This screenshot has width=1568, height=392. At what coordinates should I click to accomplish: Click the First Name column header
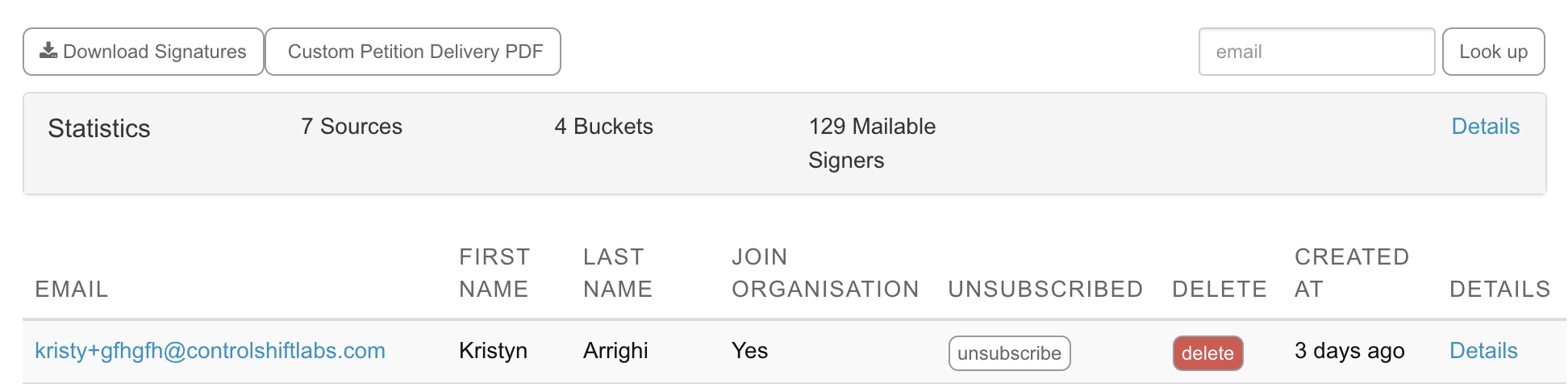[x=494, y=273]
